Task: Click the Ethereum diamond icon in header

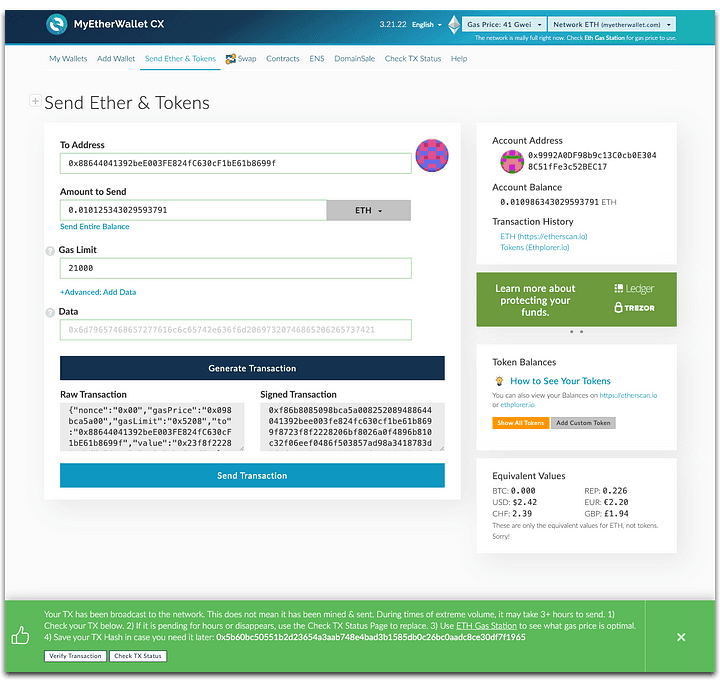Action: click(x=454, y=24)
